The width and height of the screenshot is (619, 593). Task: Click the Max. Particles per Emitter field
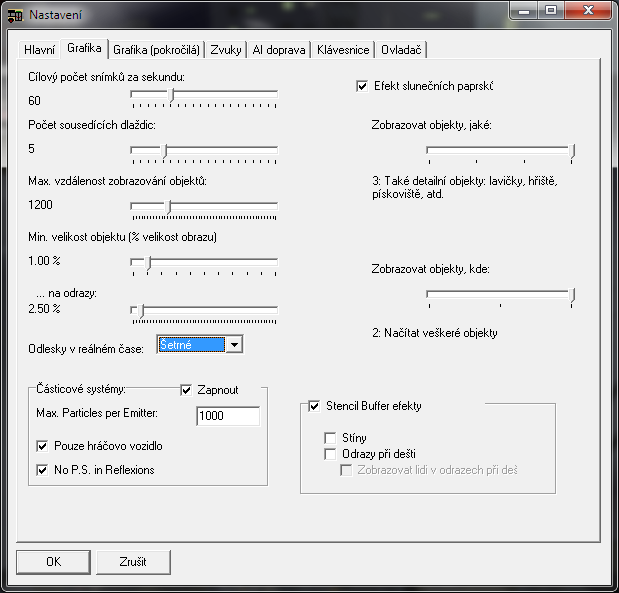[x=227, y=416]
